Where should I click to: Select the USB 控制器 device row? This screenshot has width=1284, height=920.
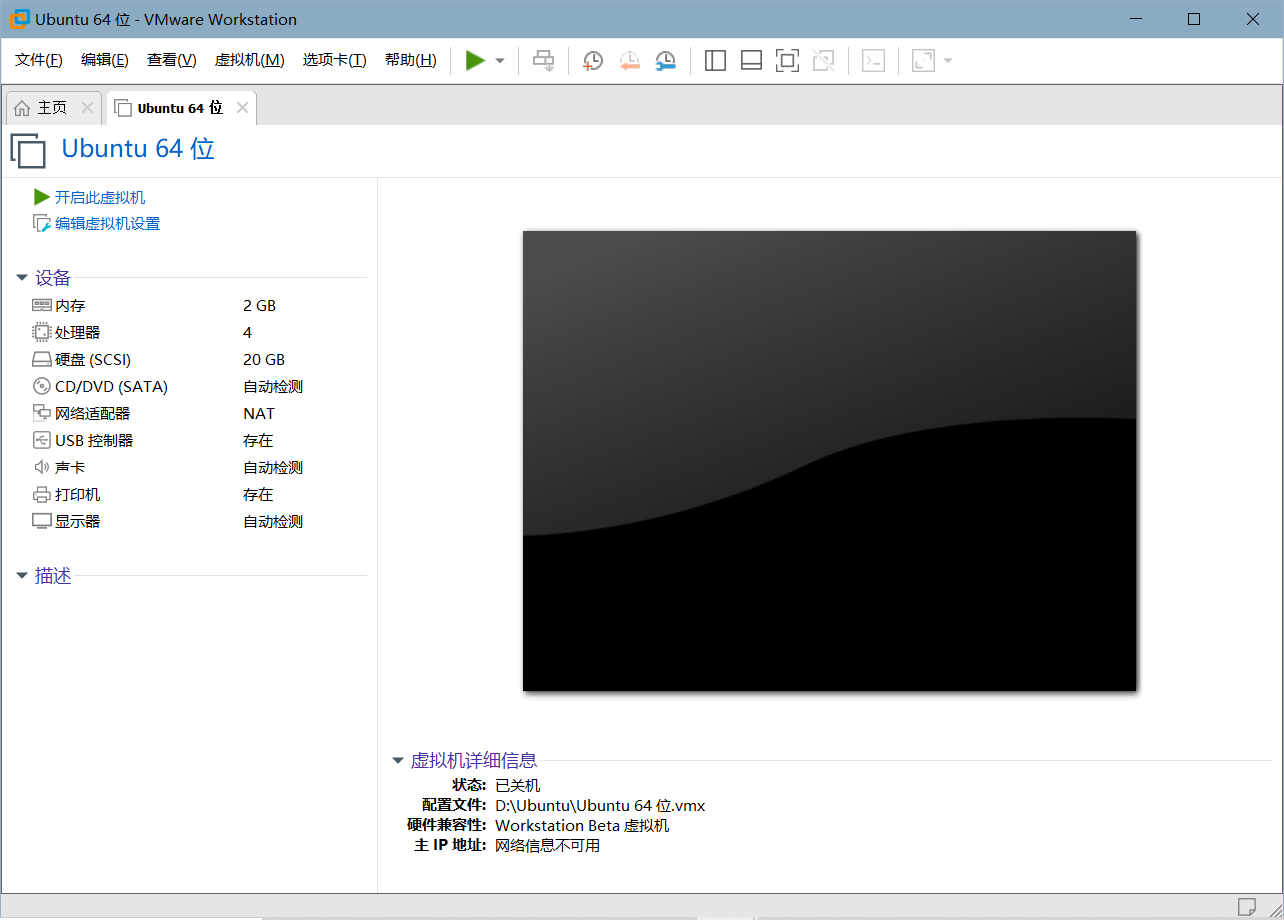click(198, 441)
